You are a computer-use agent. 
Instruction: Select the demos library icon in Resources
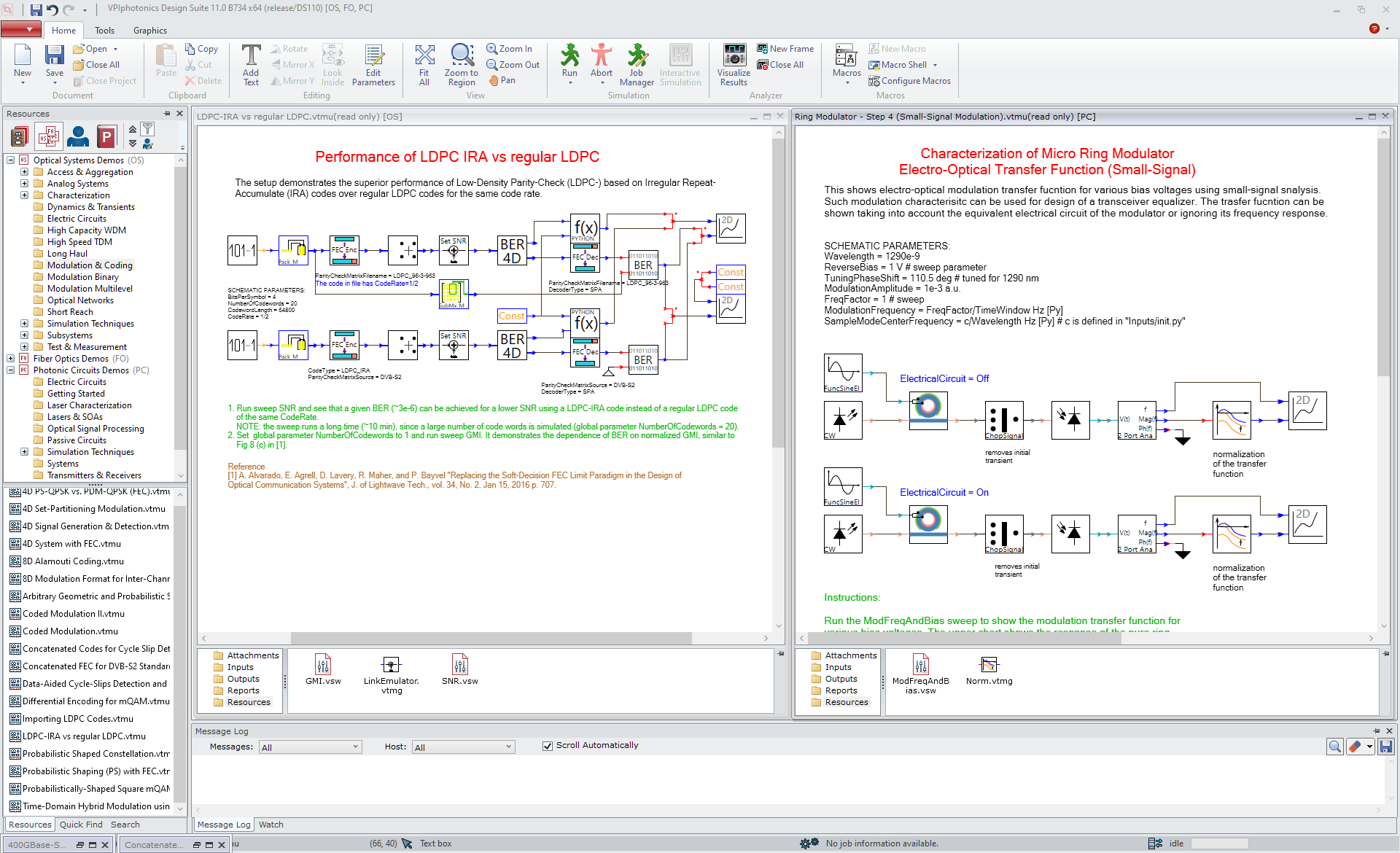point(49,136)
